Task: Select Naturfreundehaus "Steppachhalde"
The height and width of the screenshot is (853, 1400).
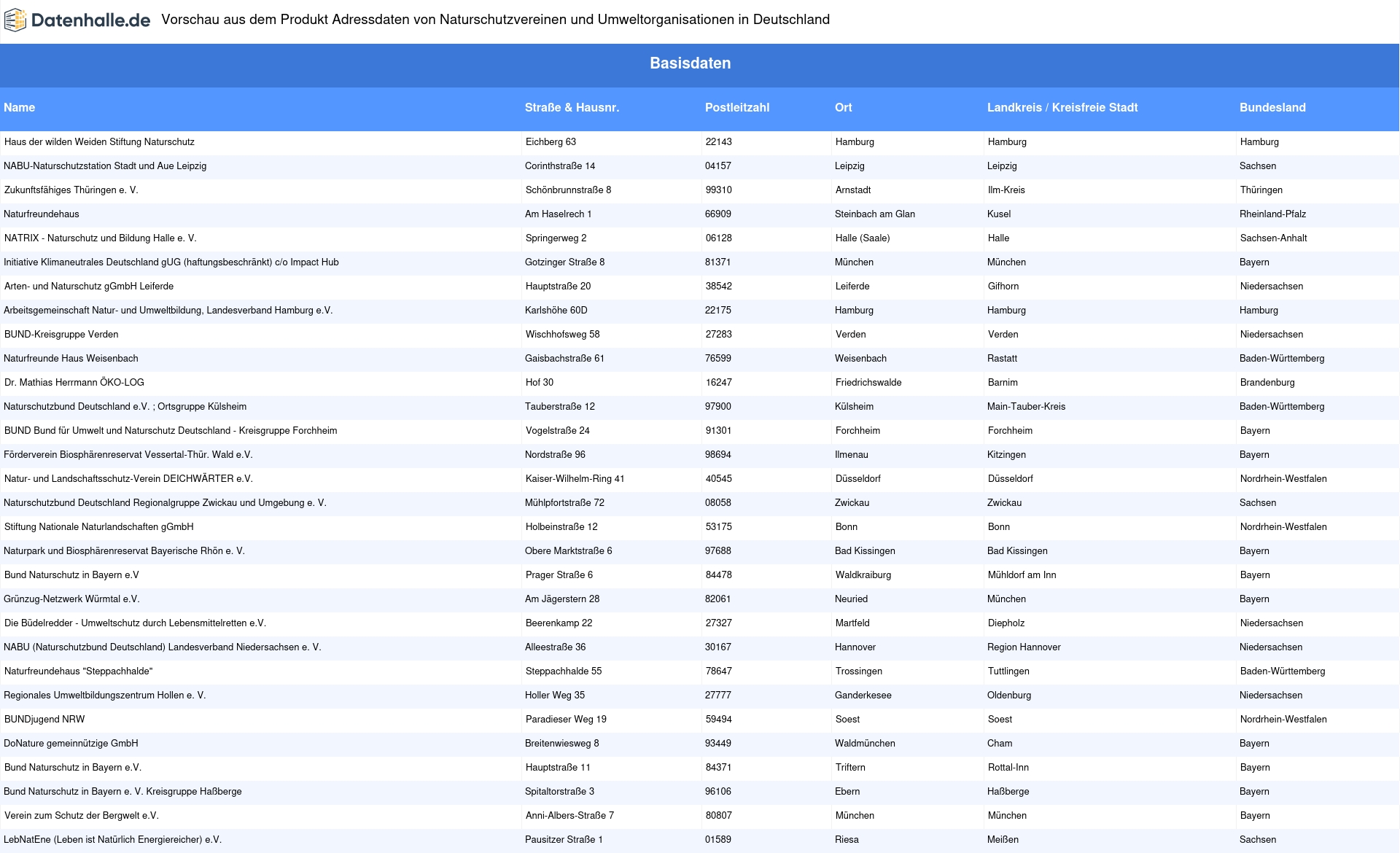Action: pyautogui.click(x=79, y=671)
